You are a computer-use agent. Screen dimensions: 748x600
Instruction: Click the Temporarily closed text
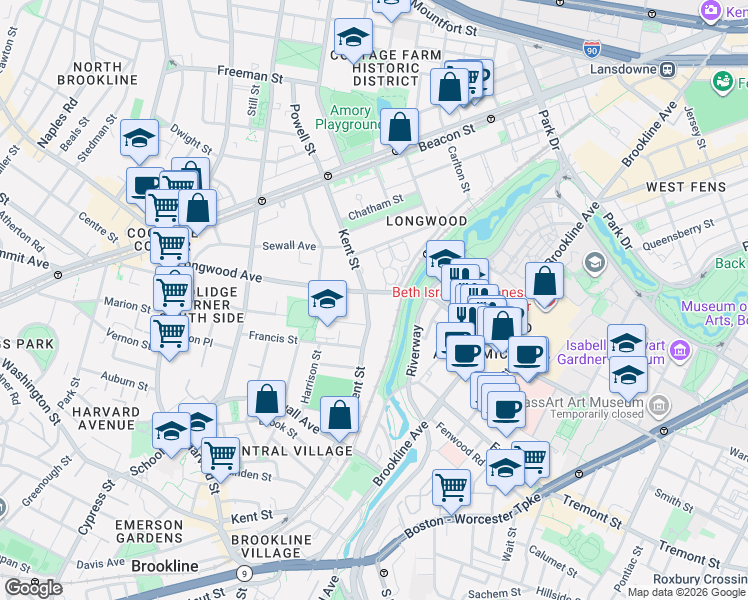point(597,414)
